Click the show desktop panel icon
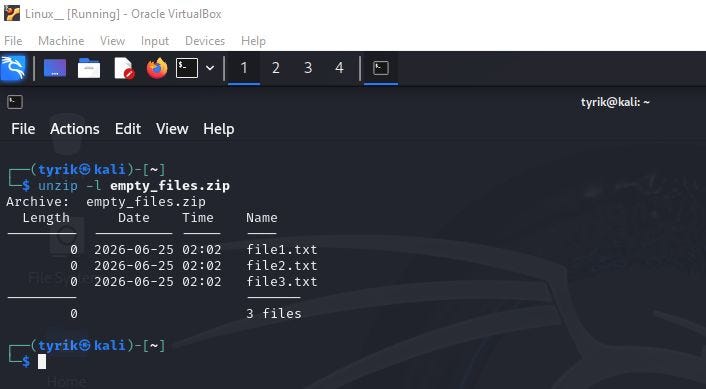 (55, 68)
